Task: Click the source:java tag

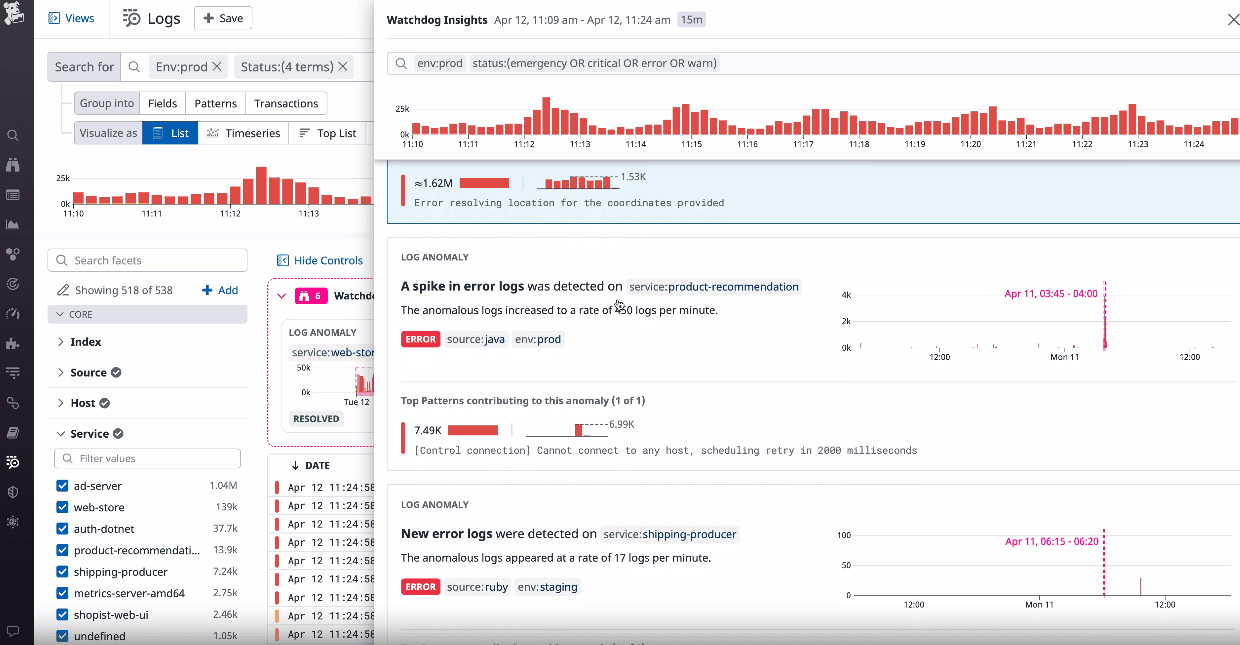Action: point(477,339)
